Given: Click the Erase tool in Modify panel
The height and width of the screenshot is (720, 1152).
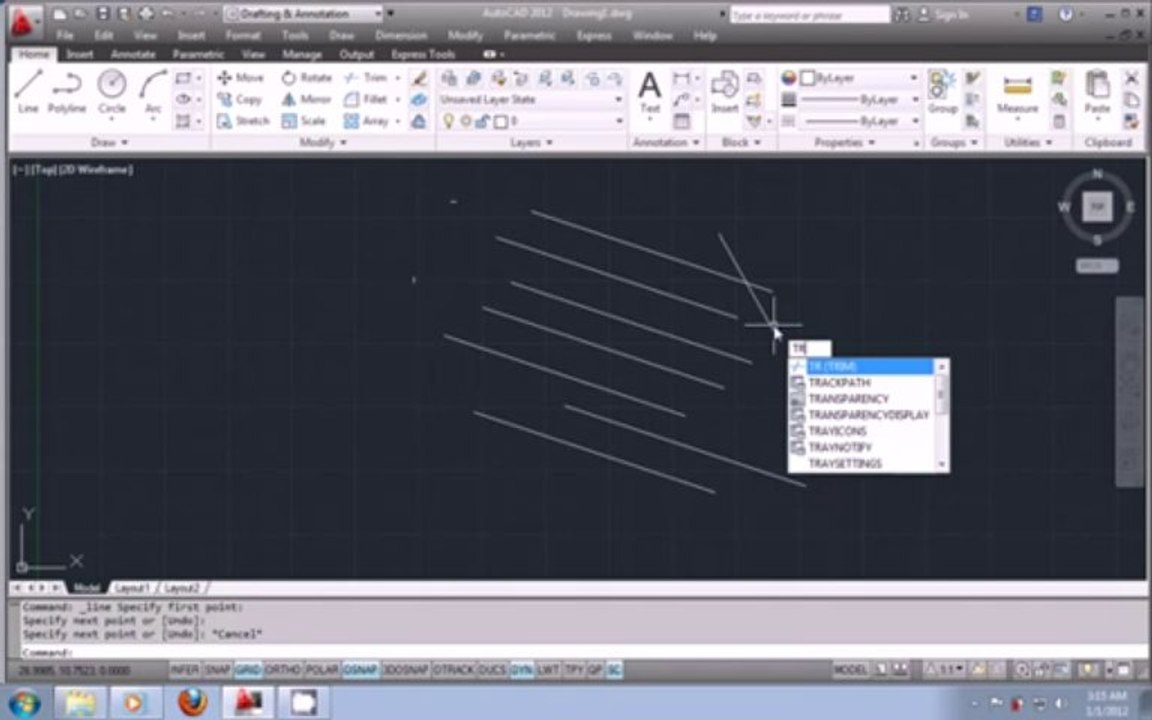Looking at the screenshot, I should click(x=419, y=78).
